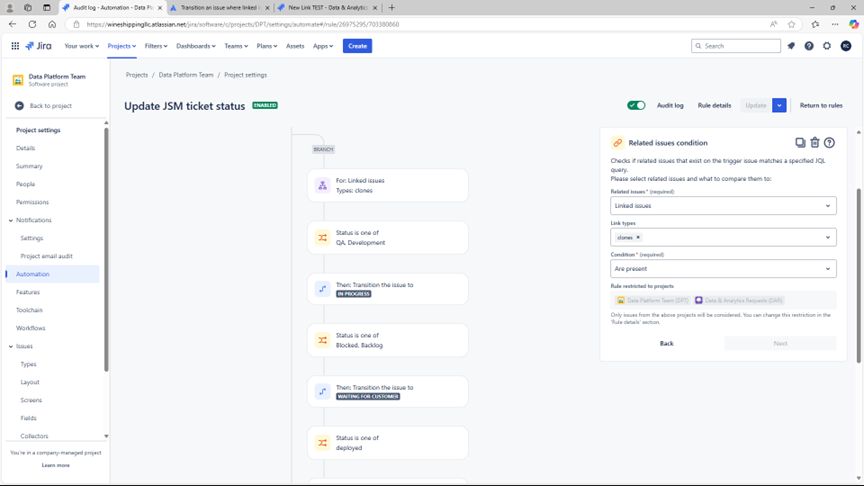Select the transition icon for IN PROGRESS
864x486 pixels.
[x=322, y=289]
